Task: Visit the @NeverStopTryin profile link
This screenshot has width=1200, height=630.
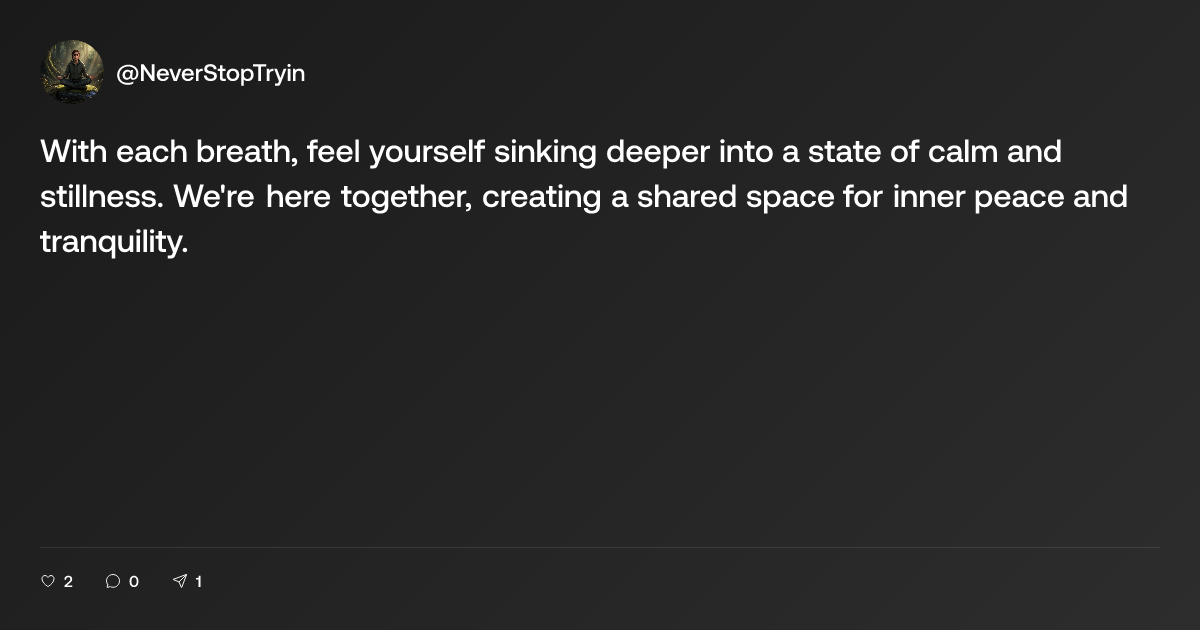Action: tap(211, 73)
